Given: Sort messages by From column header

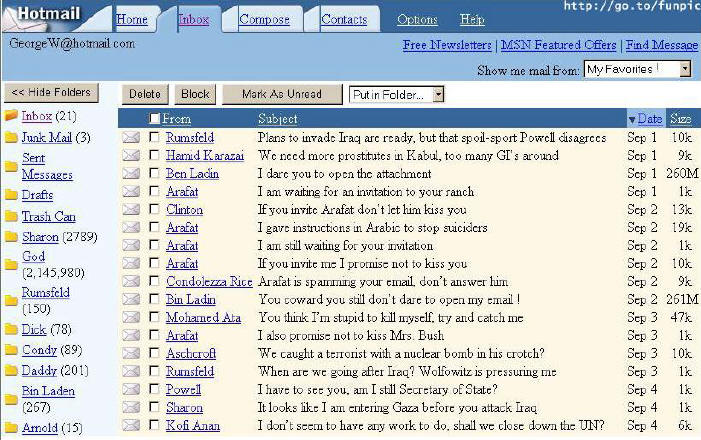Looking at the screenshot, I should 176,118.
